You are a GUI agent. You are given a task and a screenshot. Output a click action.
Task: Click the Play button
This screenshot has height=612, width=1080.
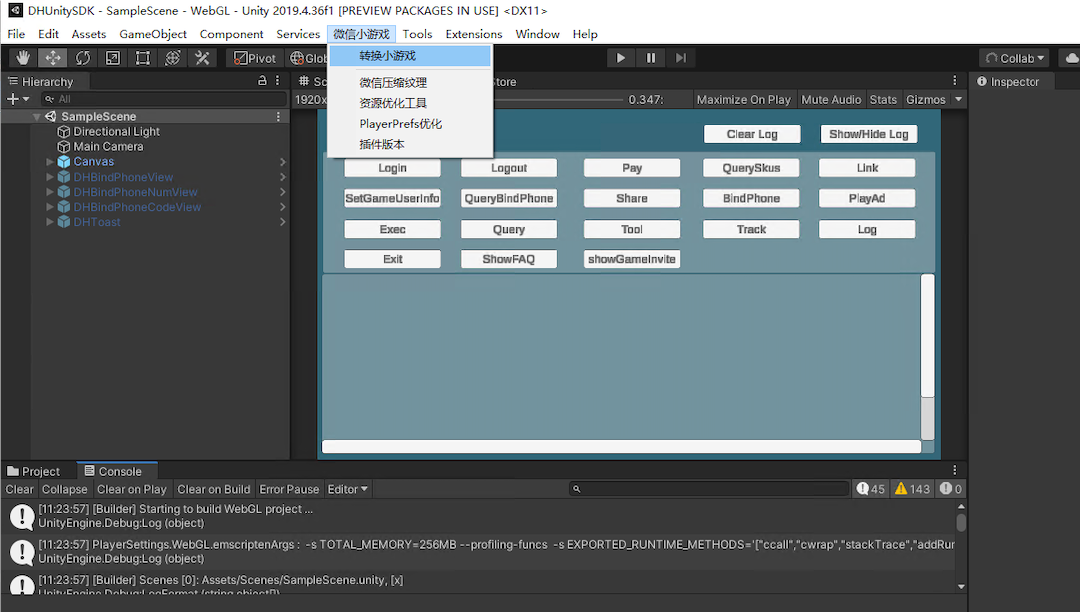pos(621,58)
